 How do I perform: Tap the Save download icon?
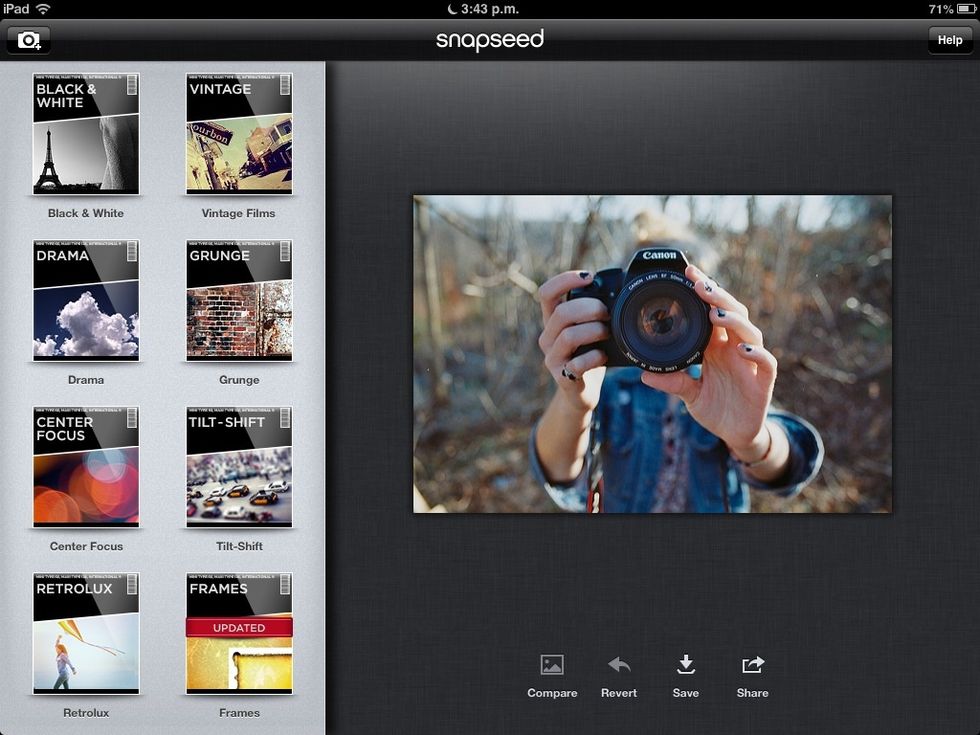point(686,664)
